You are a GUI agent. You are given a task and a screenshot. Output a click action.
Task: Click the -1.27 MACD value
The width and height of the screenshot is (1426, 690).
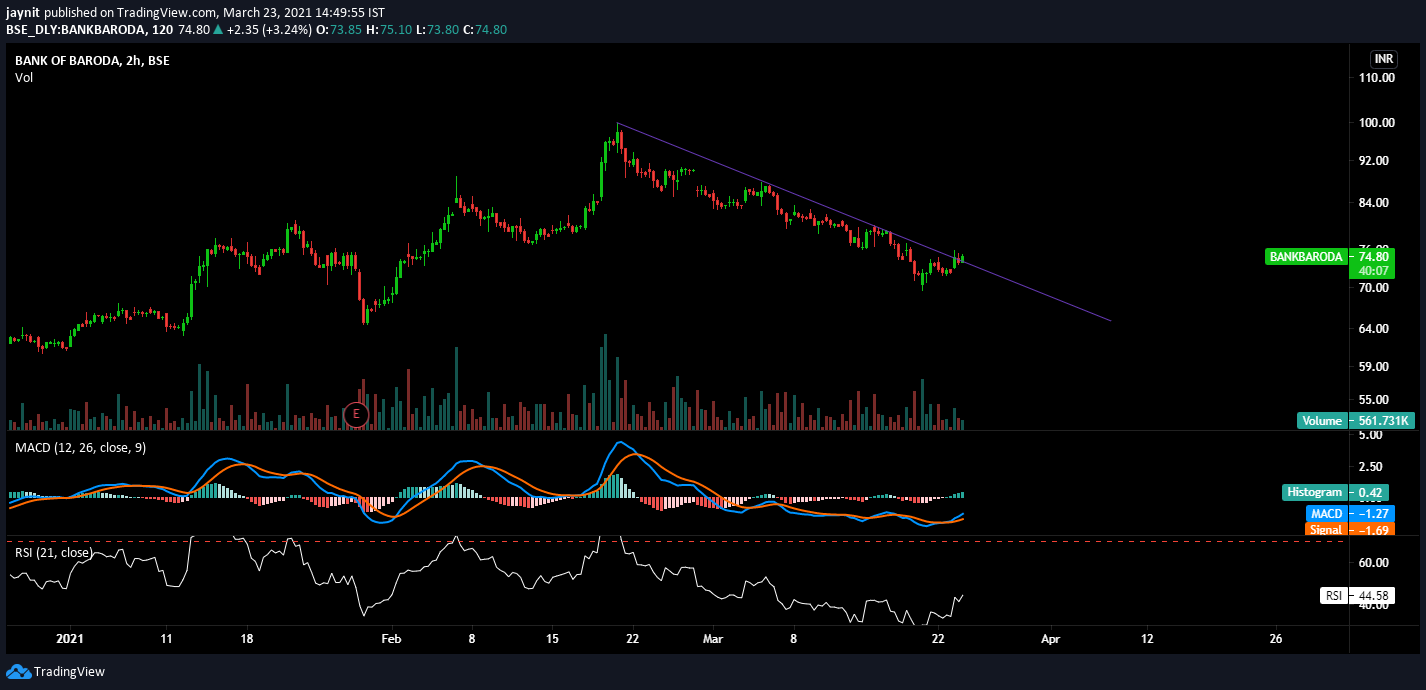click(x=1370, y=514)
